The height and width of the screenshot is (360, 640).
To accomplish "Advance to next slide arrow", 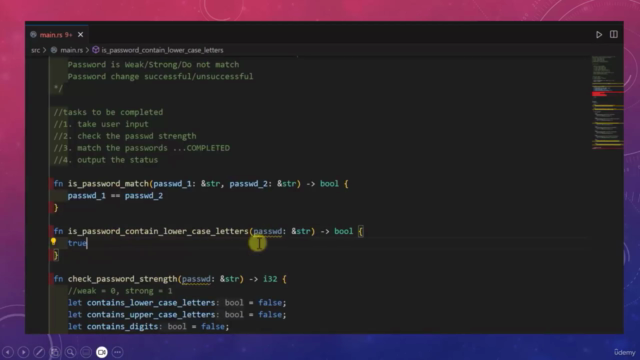I will pyautogui.click(x=23, y=352).
